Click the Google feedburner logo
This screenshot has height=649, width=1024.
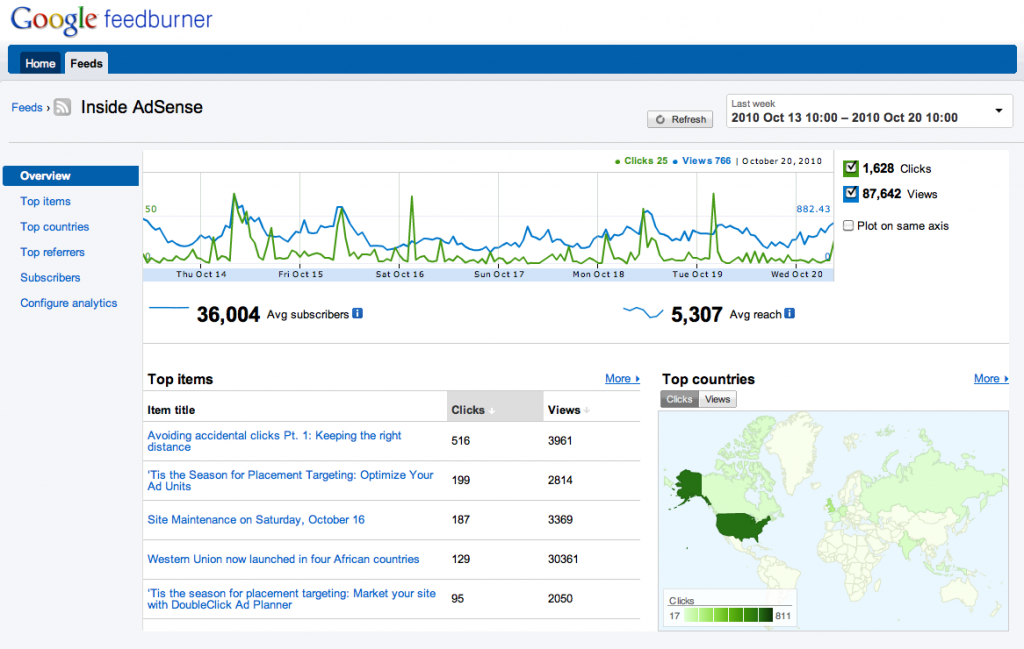[112, 20]
